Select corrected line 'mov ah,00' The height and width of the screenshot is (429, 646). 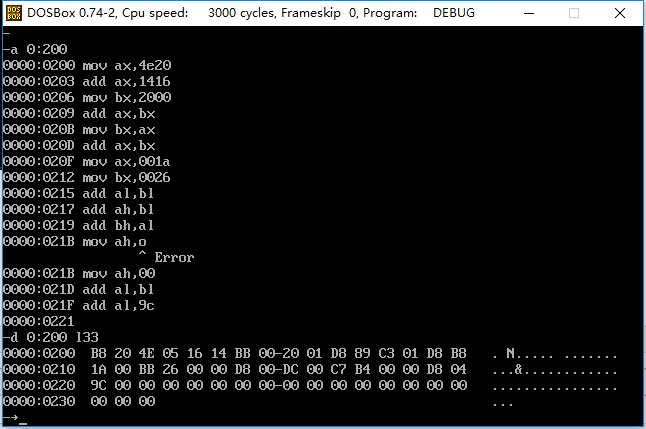click(x=79, y=274)
